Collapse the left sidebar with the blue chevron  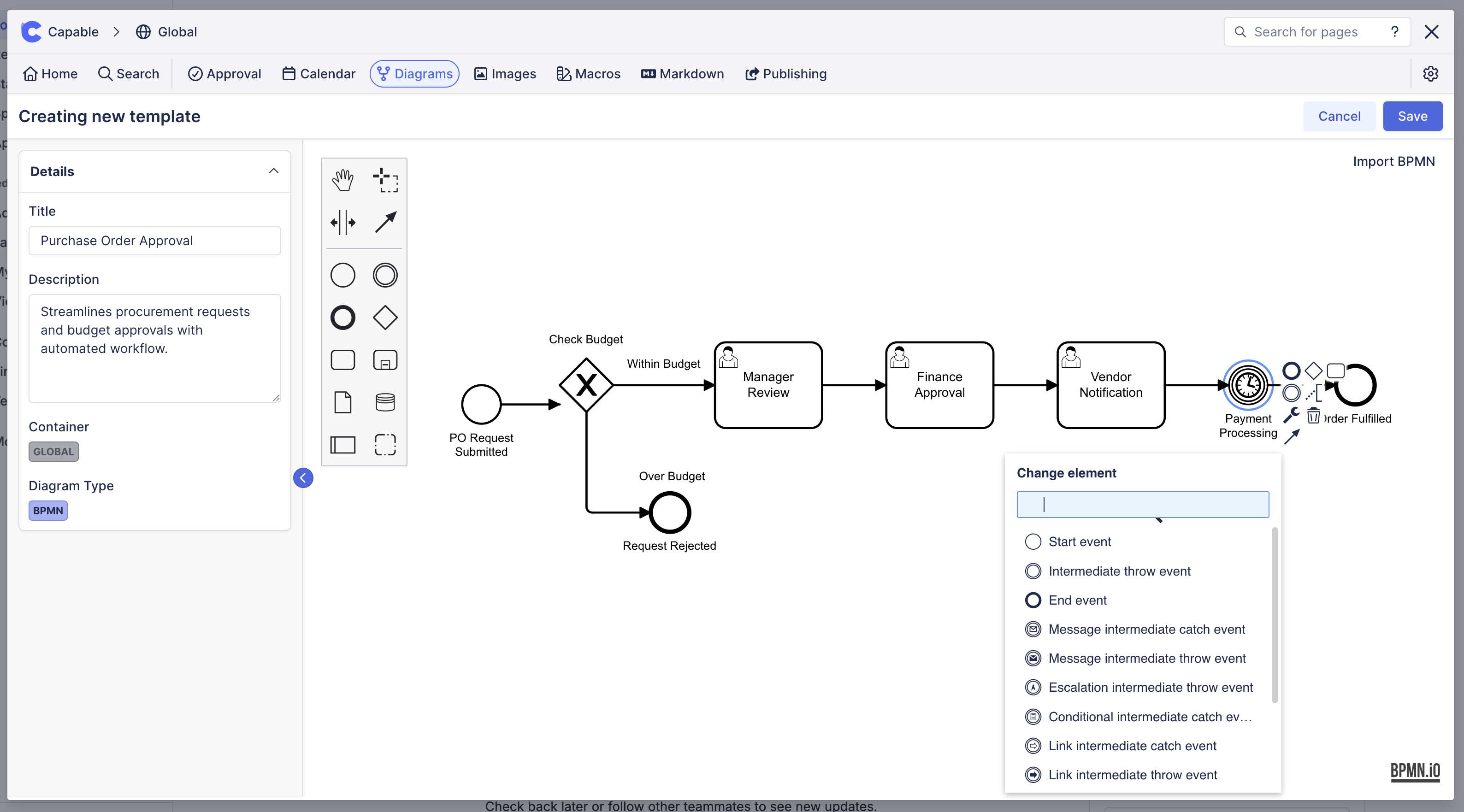pyautogui.click(x=303, y=477)
